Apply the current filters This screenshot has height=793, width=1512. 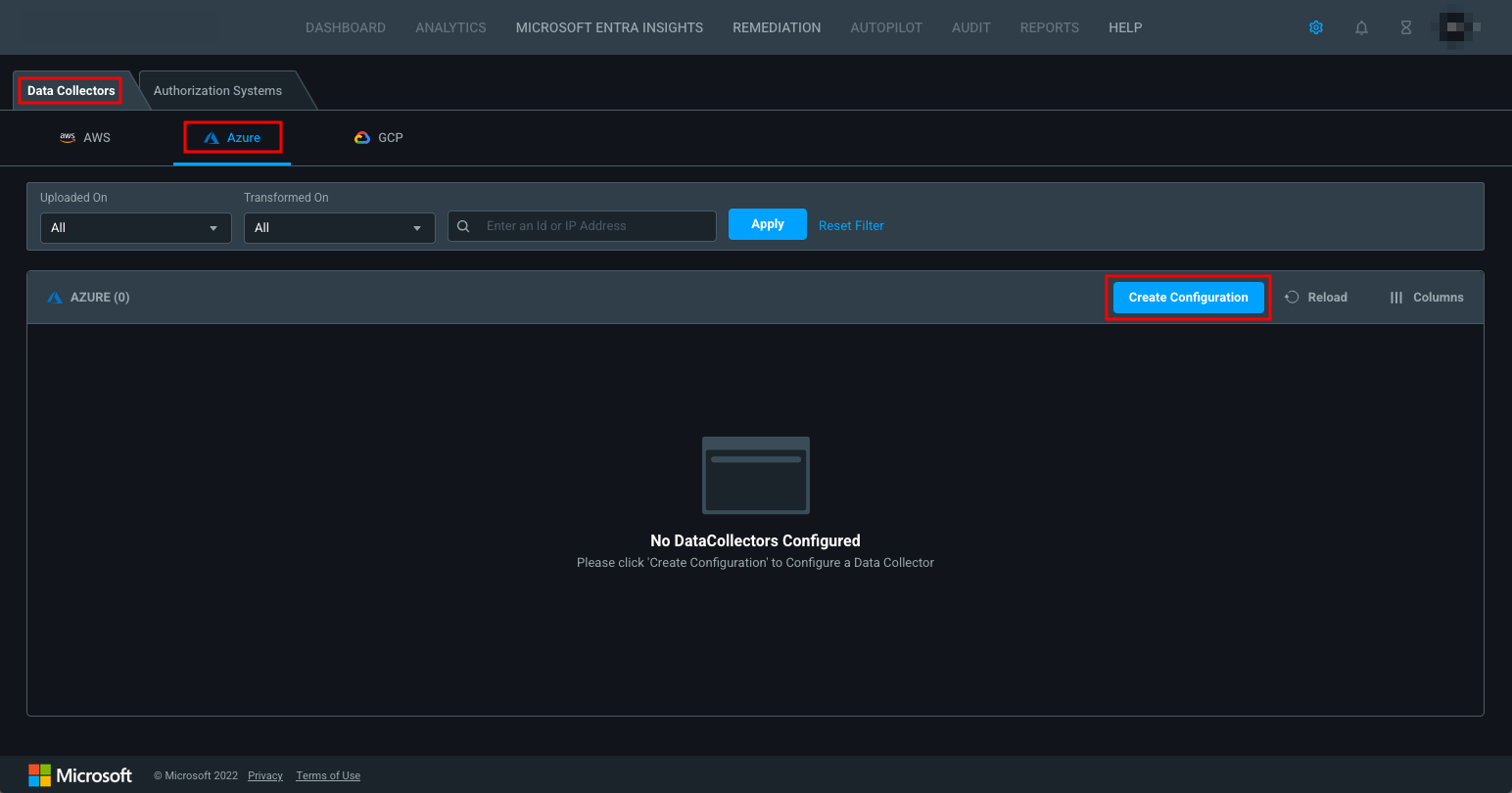coord(767,224)
